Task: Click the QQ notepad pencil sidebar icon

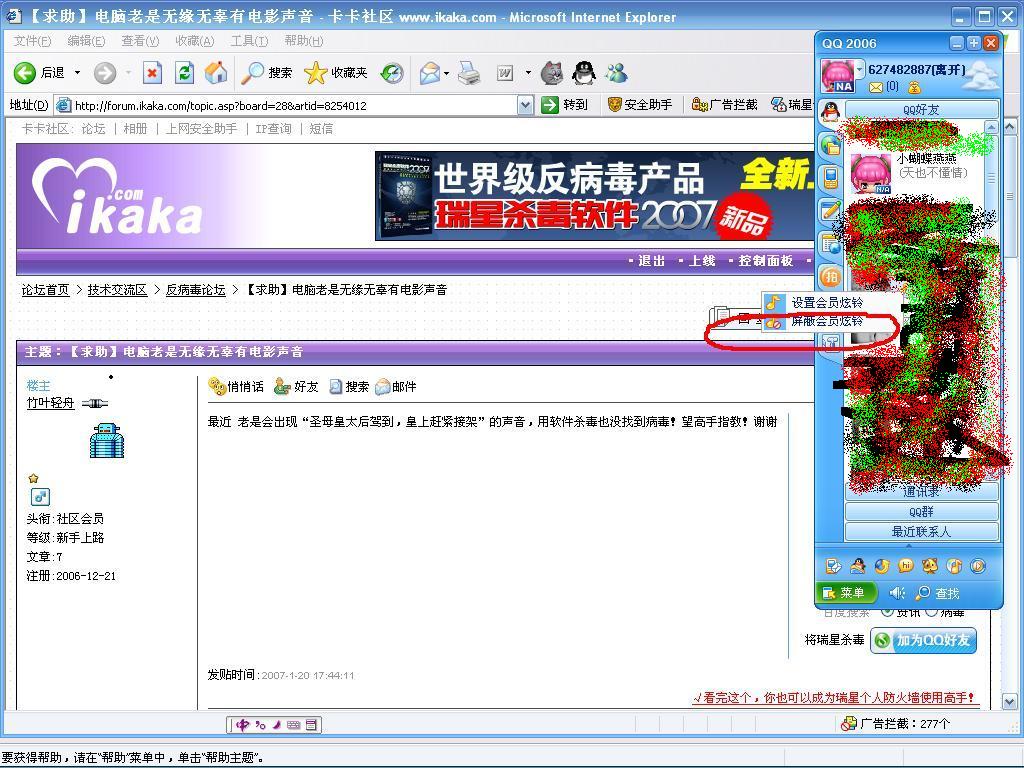Action: [x=830, y=211]
